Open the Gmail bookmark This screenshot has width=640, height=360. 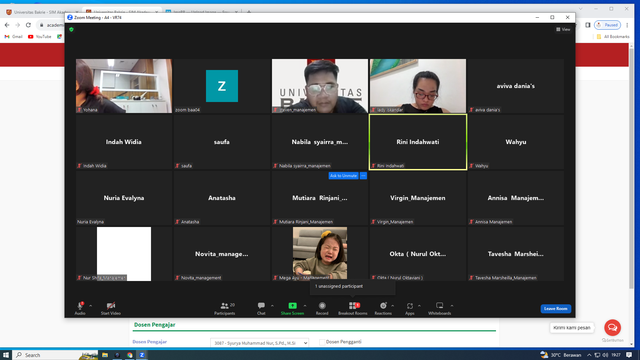click(13, 36)
